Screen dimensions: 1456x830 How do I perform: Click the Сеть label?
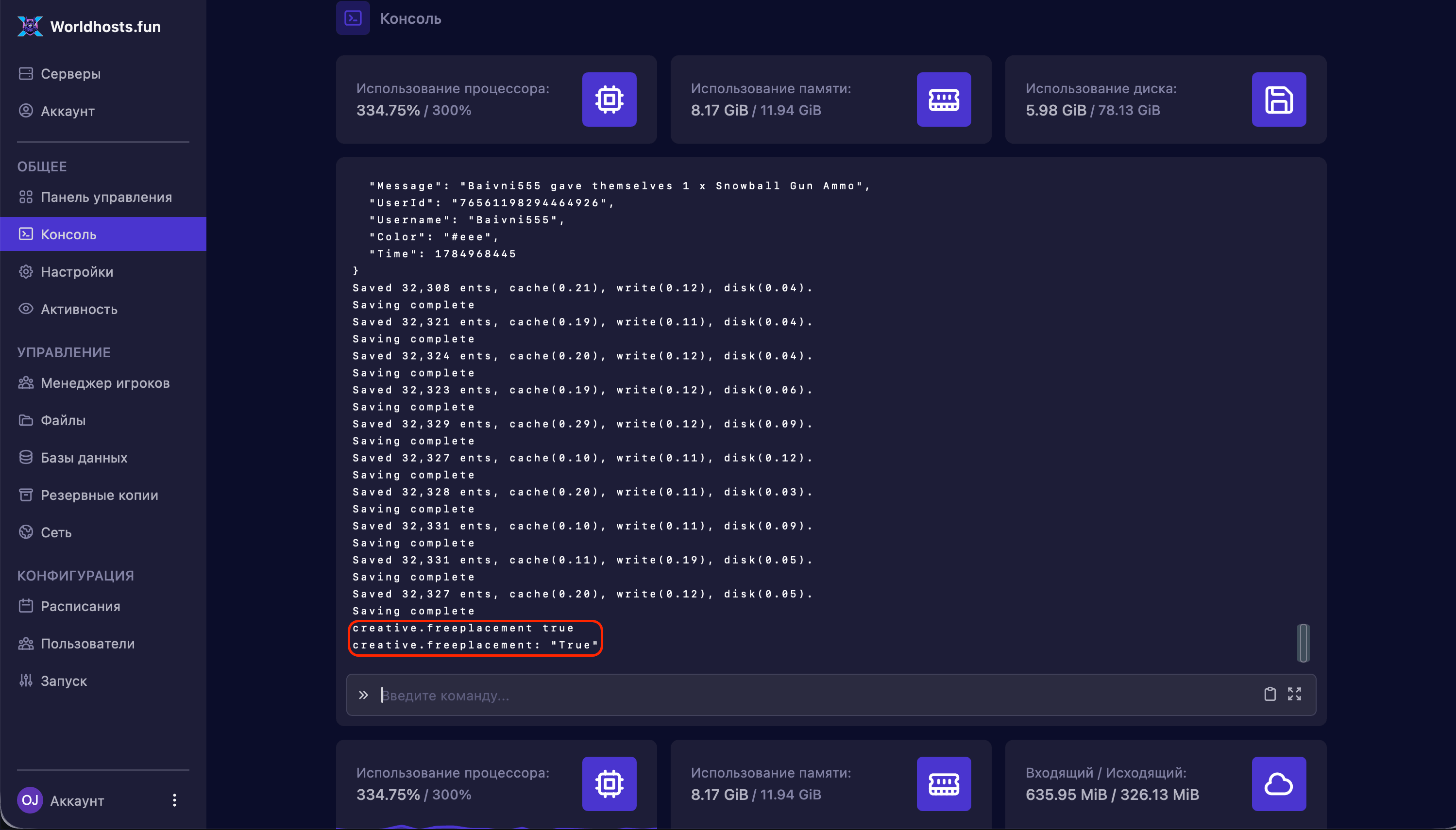click(56, 532)
